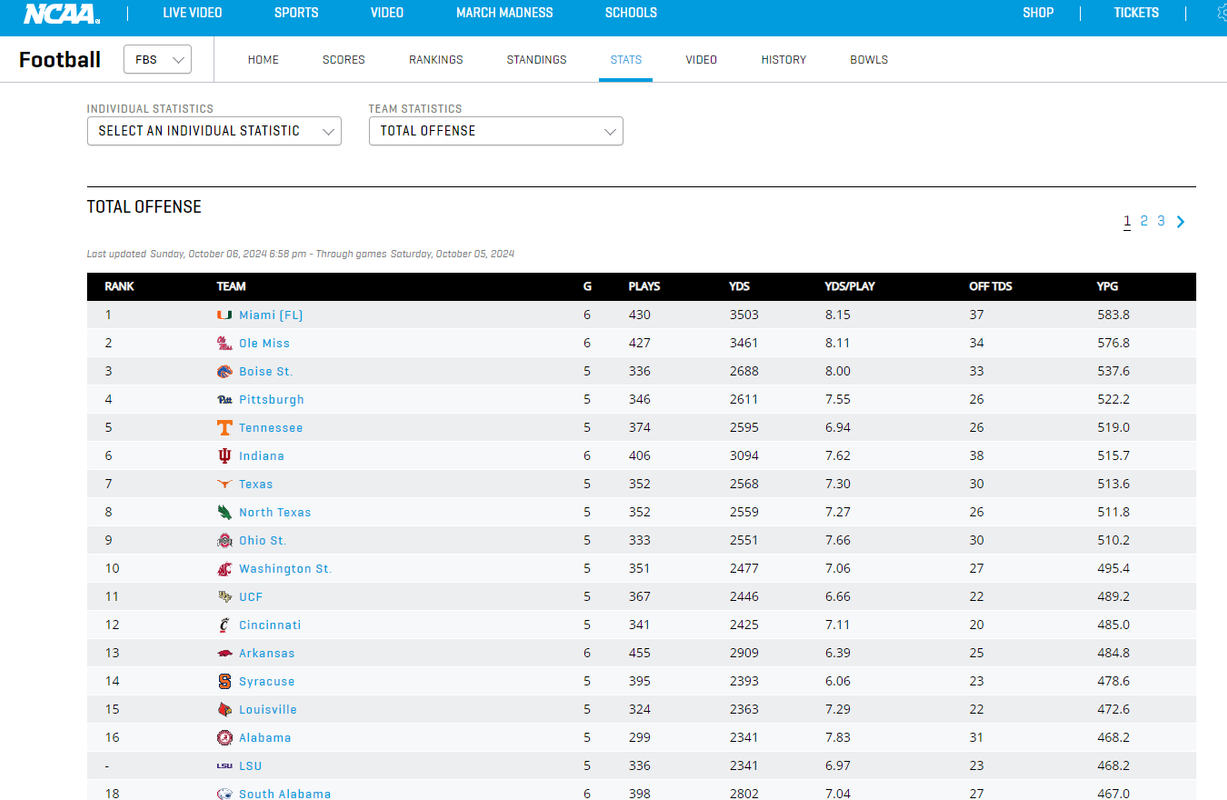The width and height of the screenshot is (1227, 800).
Task: Switch to Video tab in Football nav
Action: tap(701, 60)
